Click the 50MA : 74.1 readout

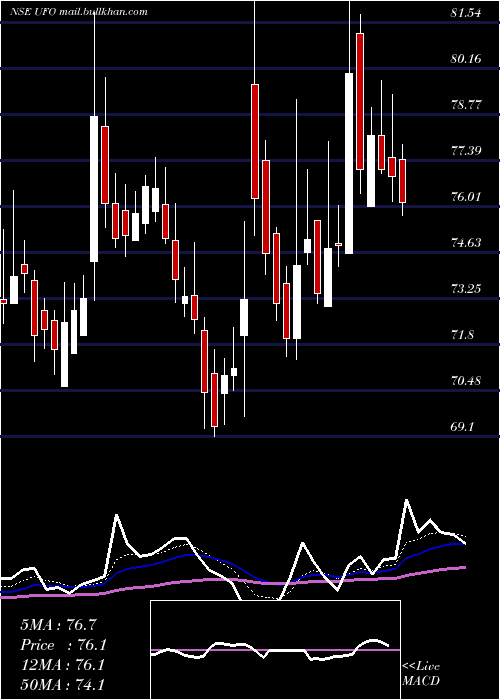pyautogui.click(x=62, y=684)
